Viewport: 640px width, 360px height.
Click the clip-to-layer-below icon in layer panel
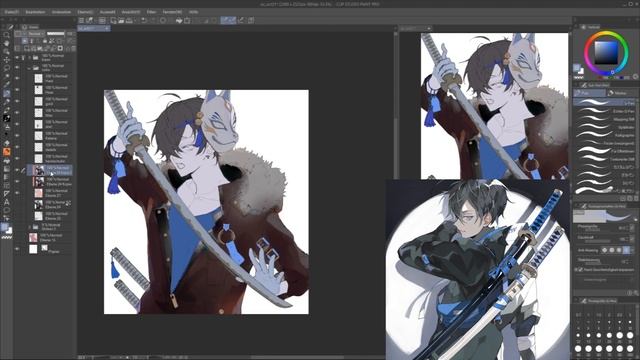pos(25,41)
